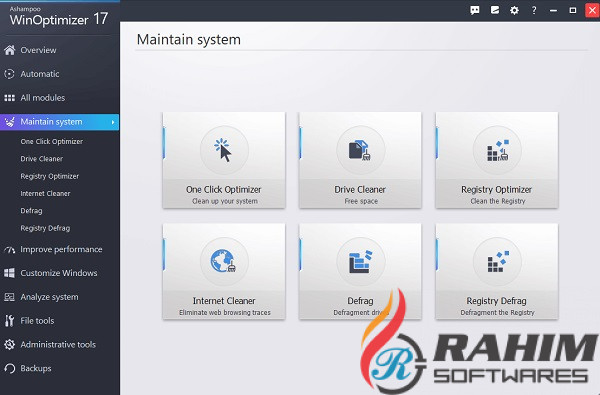Viewport: 600px width, 395px height.
Task: Launch Drive Cleaner tile label
Action: coord(360,189)
